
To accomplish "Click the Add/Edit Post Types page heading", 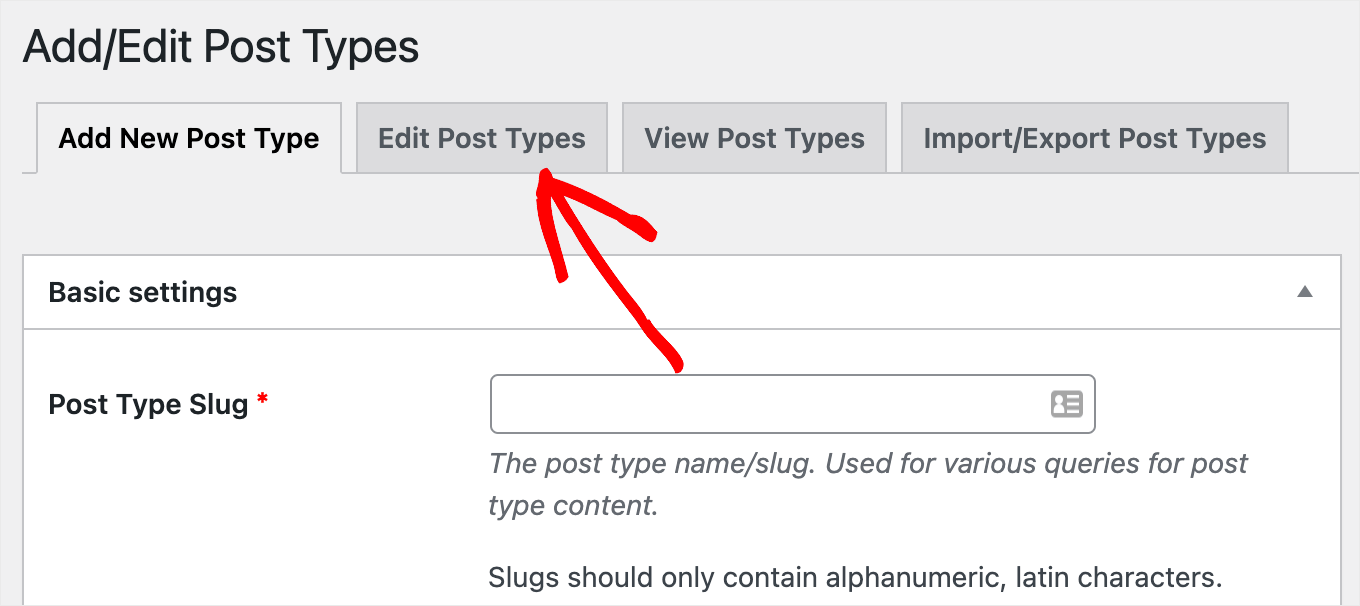I will (x=220, y=46).
